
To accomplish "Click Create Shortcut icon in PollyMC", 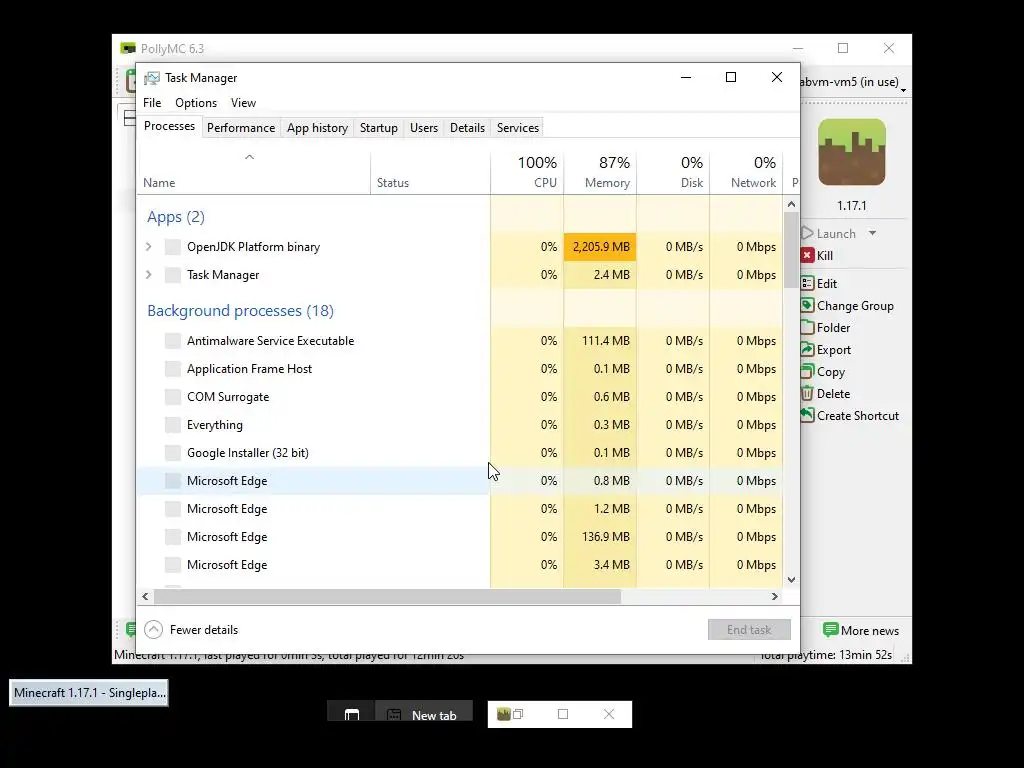I will [x=807, y=415].
